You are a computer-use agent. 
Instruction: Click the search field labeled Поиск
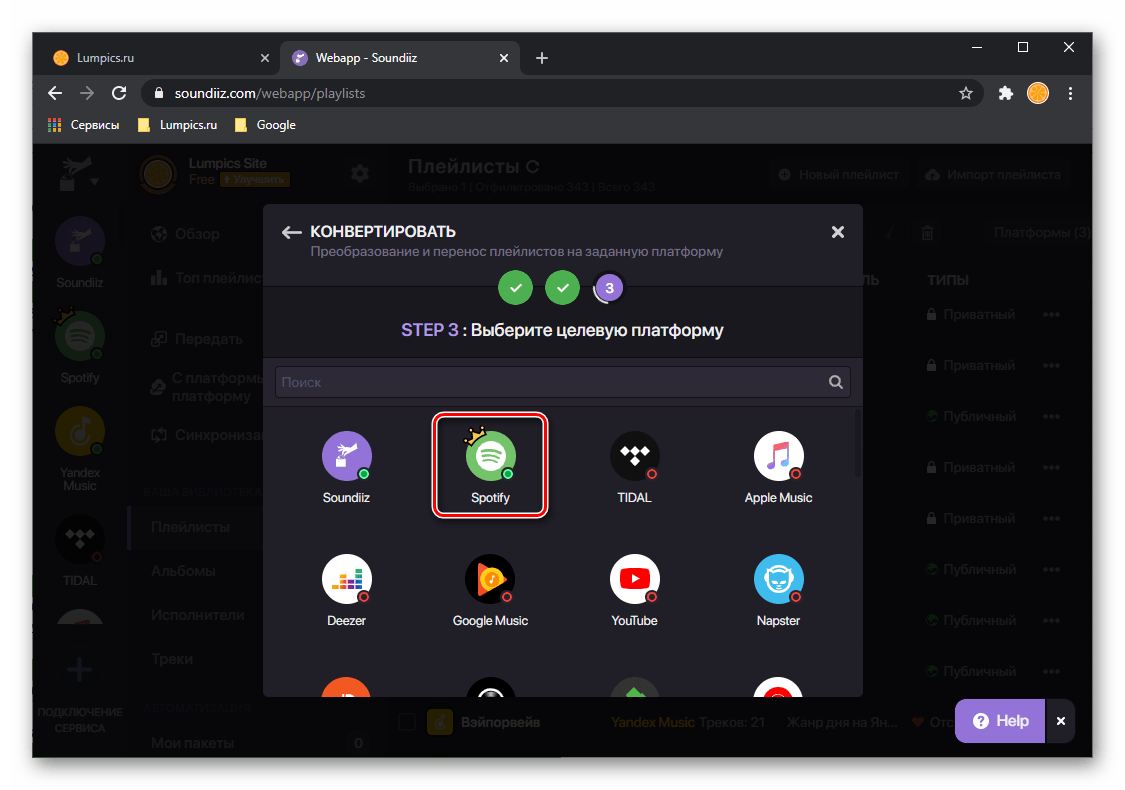(x=550, y=382)
